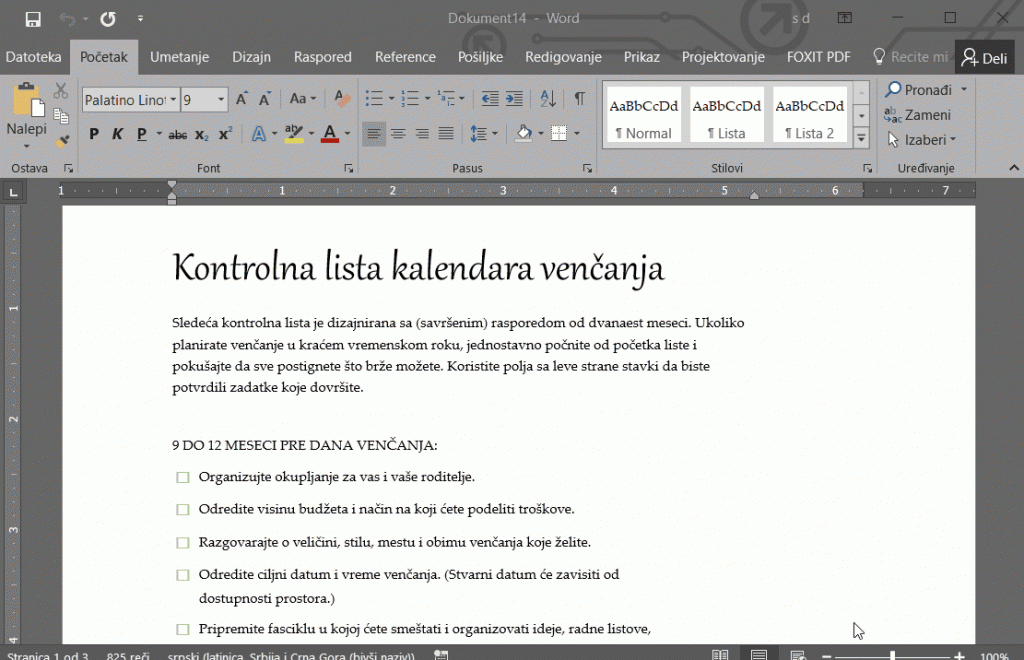Toggle underline with underlined P button
Image resolution: width=1024 pixels, height=660 pixels.
[142, 134]
